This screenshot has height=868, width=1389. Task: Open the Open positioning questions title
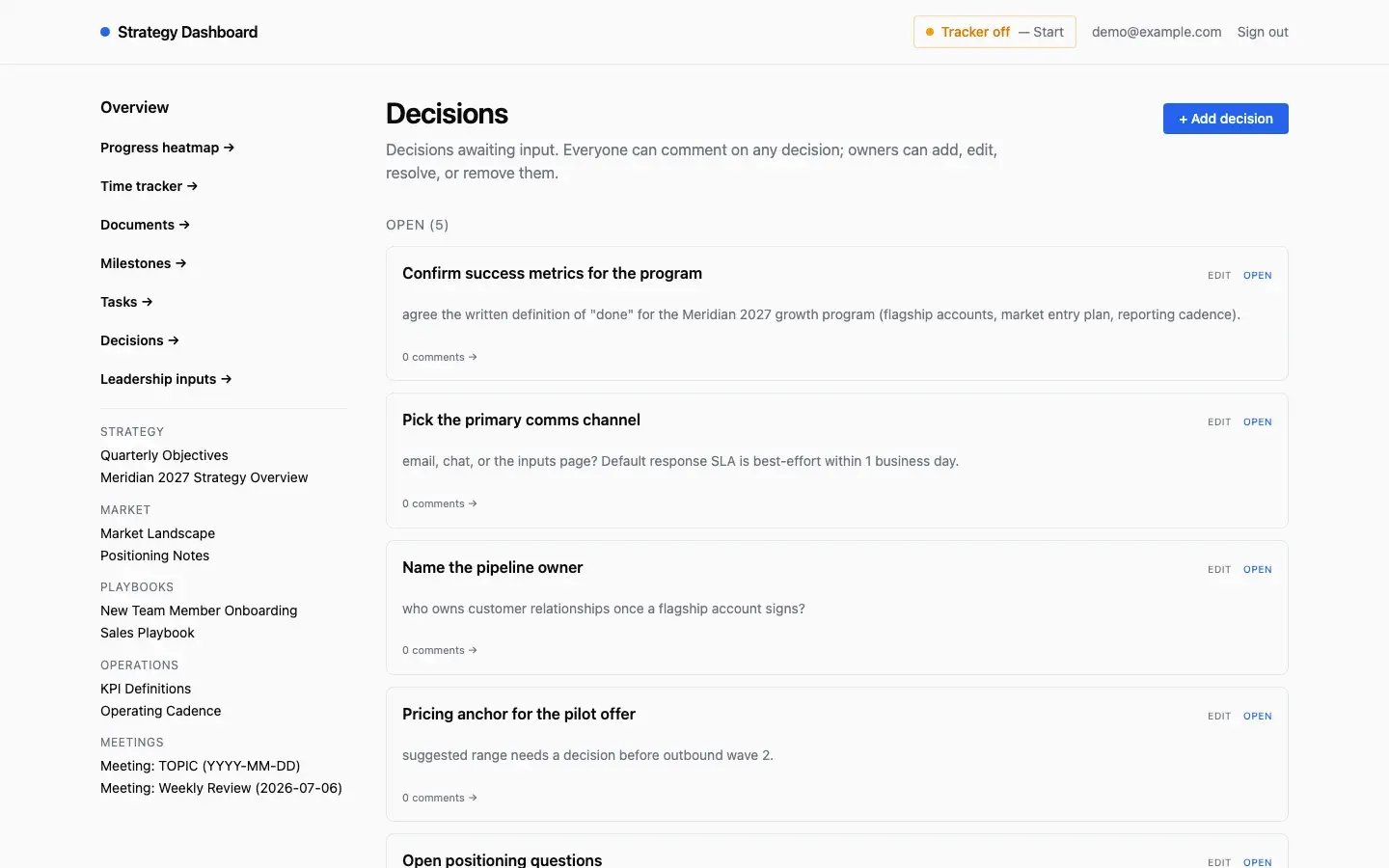coord(502,859)
